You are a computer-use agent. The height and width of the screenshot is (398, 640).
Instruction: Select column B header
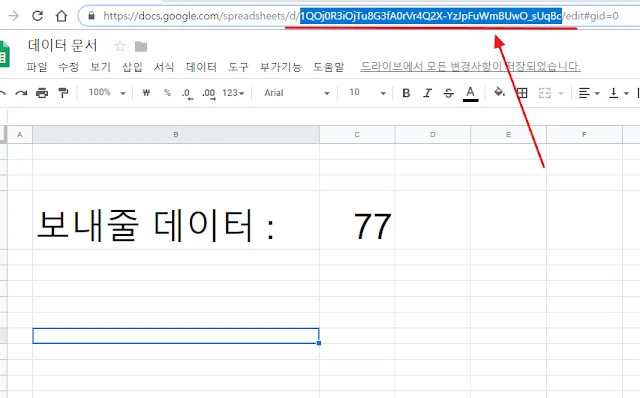tap(176, 135)
